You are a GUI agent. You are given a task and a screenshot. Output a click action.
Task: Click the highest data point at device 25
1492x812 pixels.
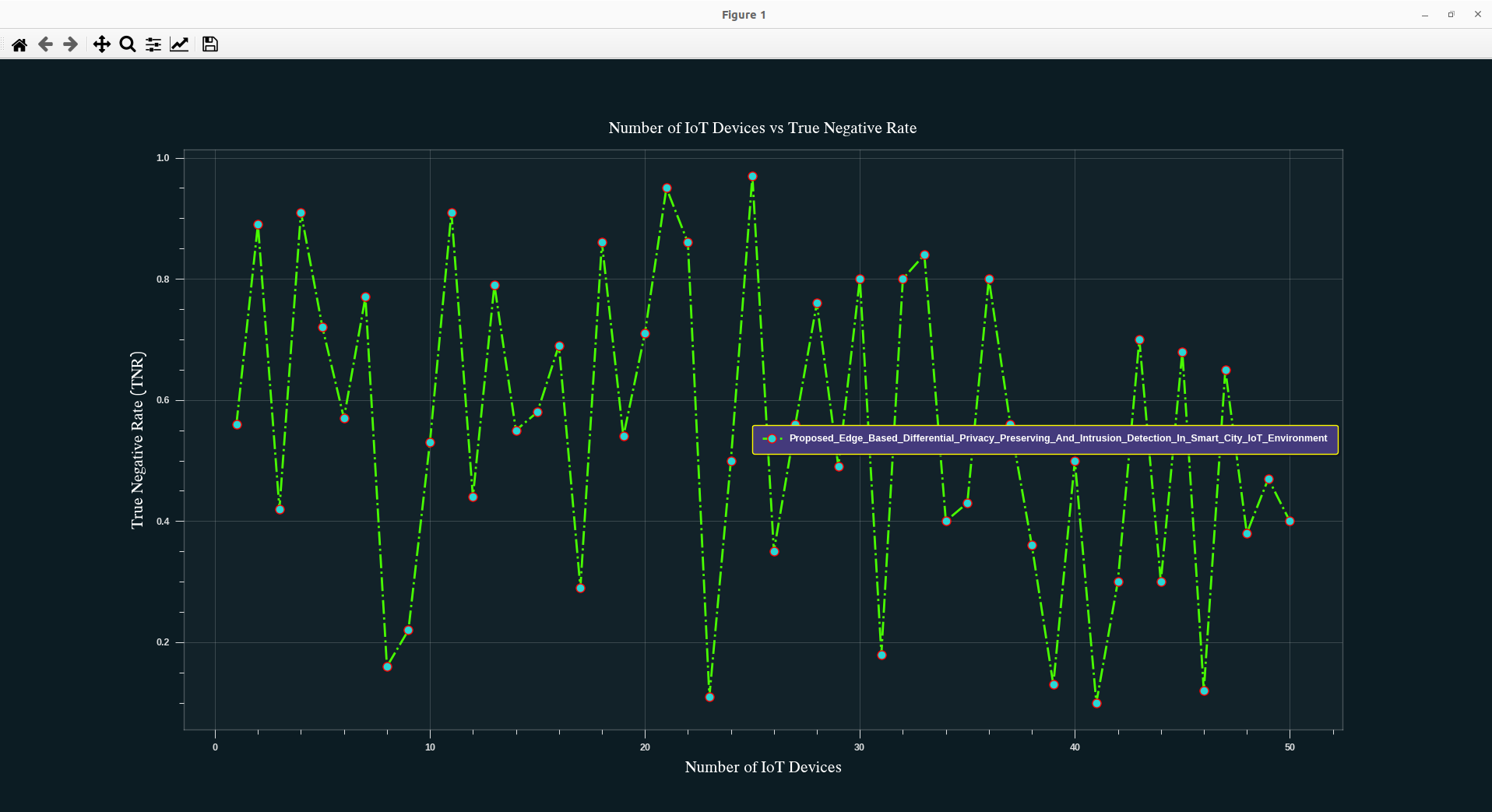pos(752,177)
